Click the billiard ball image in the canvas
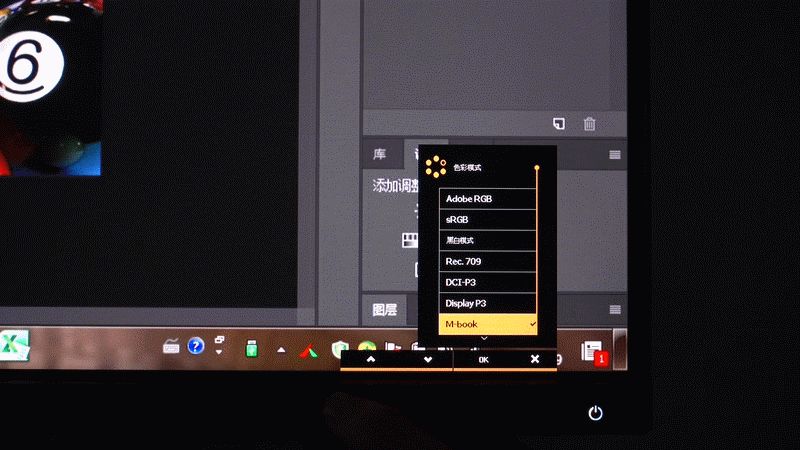Viewport: 800px width, 450px height. pyautogui.click(x=50, y=87)
